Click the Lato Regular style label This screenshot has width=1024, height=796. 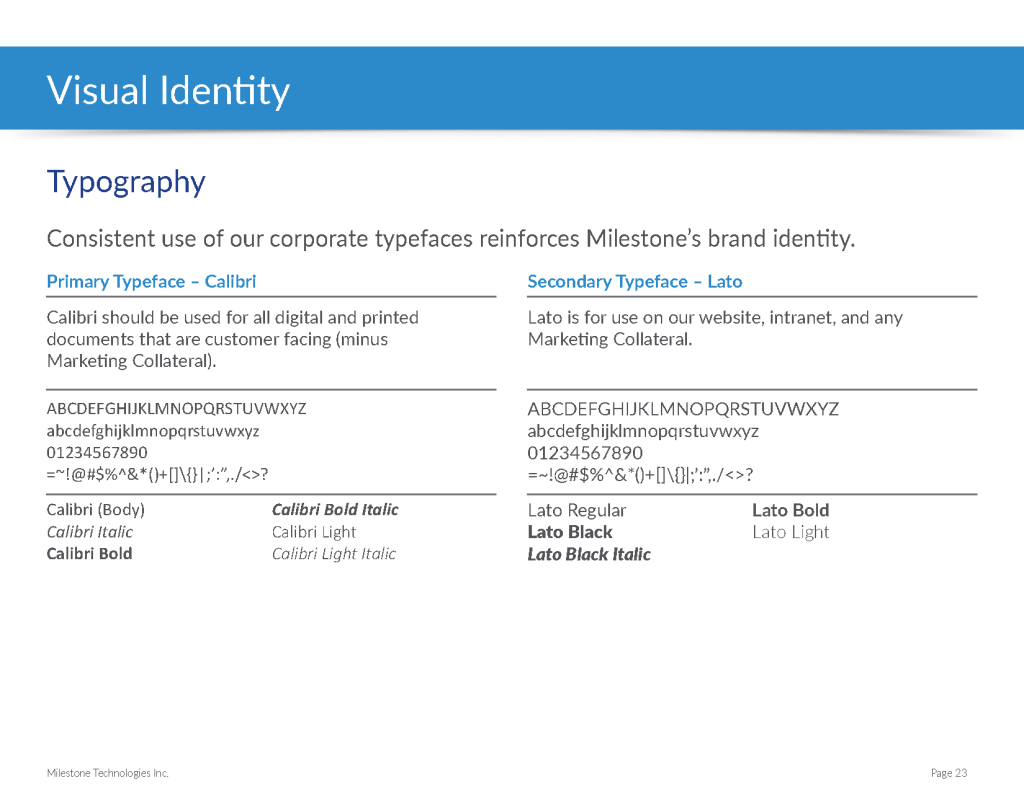pos(576,511)
